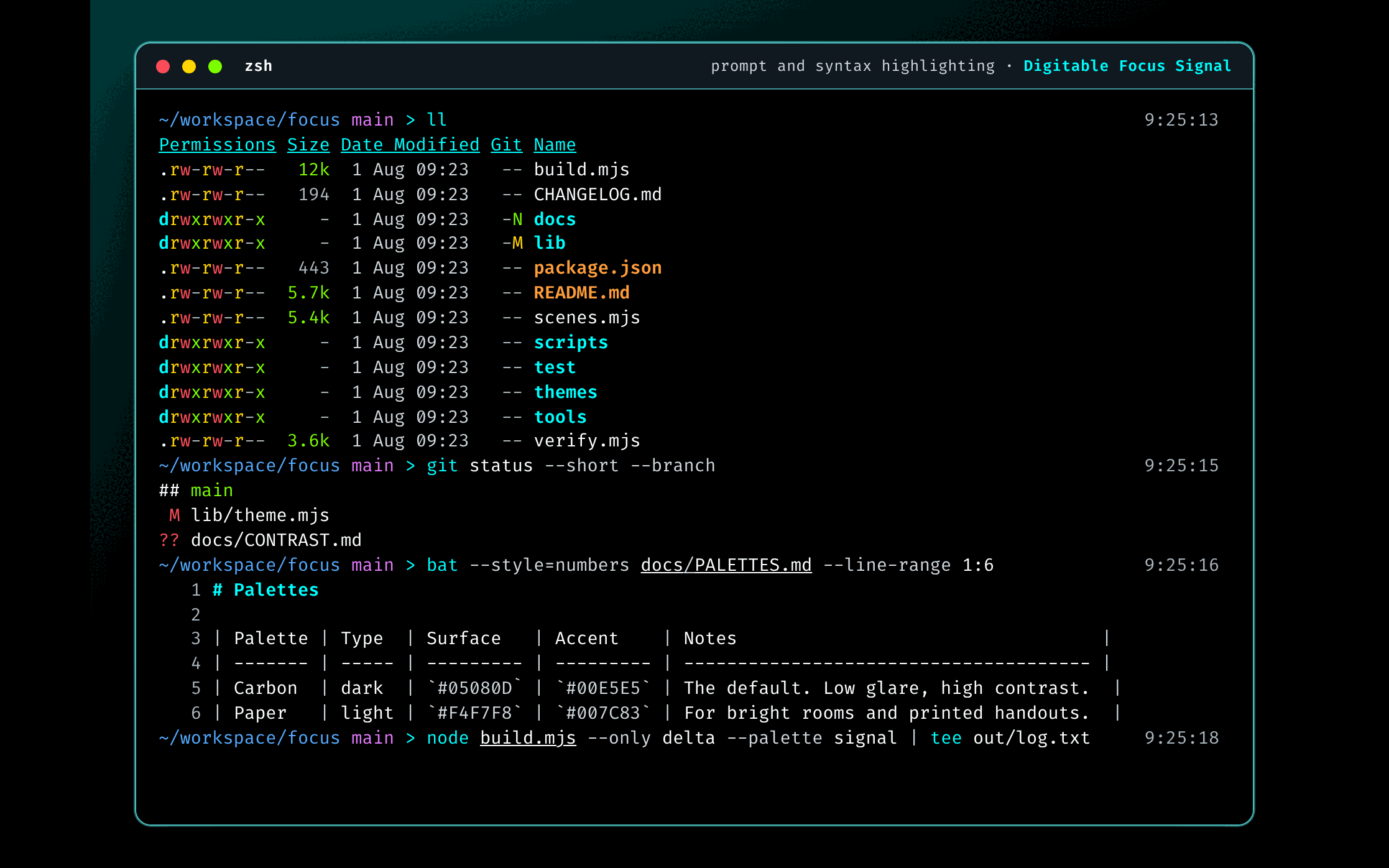Click the 9:25:18 timestamp
The image size is (1389, 868).
coord(1181,738)
